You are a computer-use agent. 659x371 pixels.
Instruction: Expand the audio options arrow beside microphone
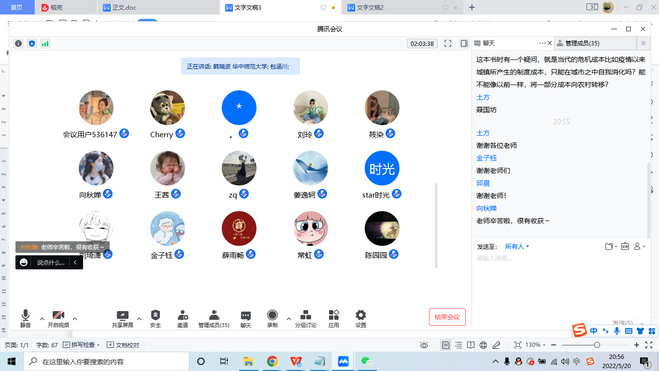coord(42,319)
